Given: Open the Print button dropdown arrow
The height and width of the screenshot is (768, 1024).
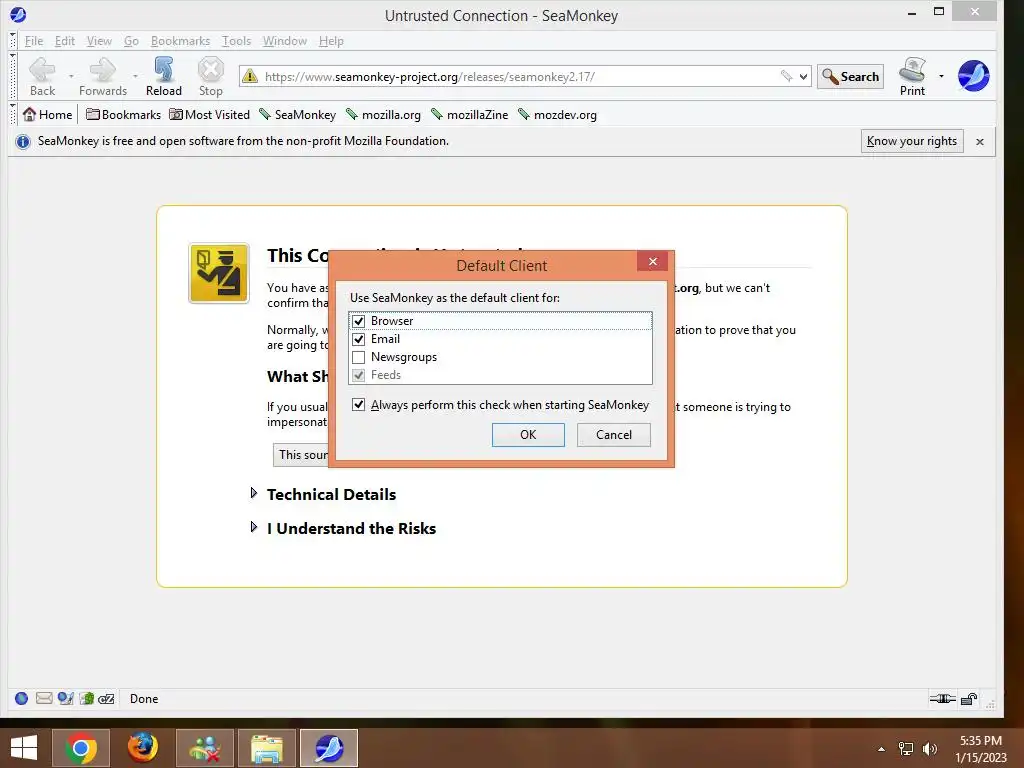Looking at the screenshot, I should (x=941, y=76).
